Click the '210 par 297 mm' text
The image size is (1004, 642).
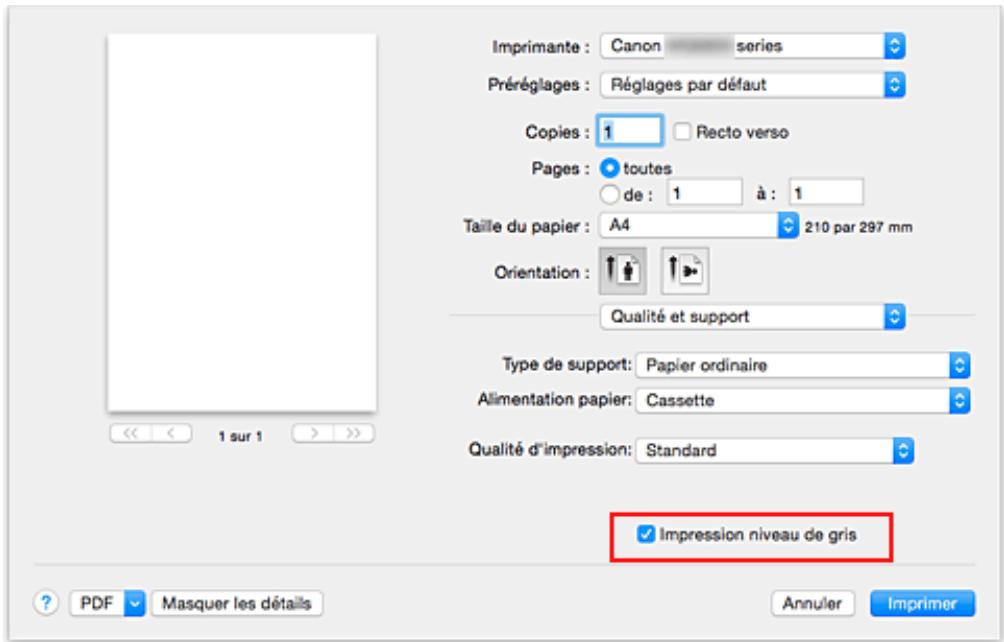click(859, 227)
